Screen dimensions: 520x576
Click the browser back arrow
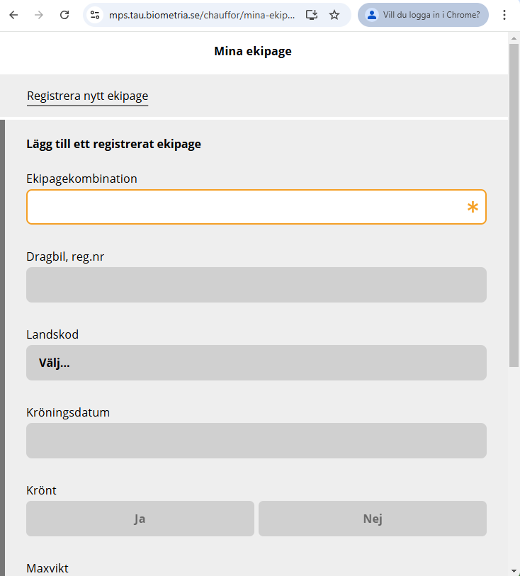coord(14,15)
